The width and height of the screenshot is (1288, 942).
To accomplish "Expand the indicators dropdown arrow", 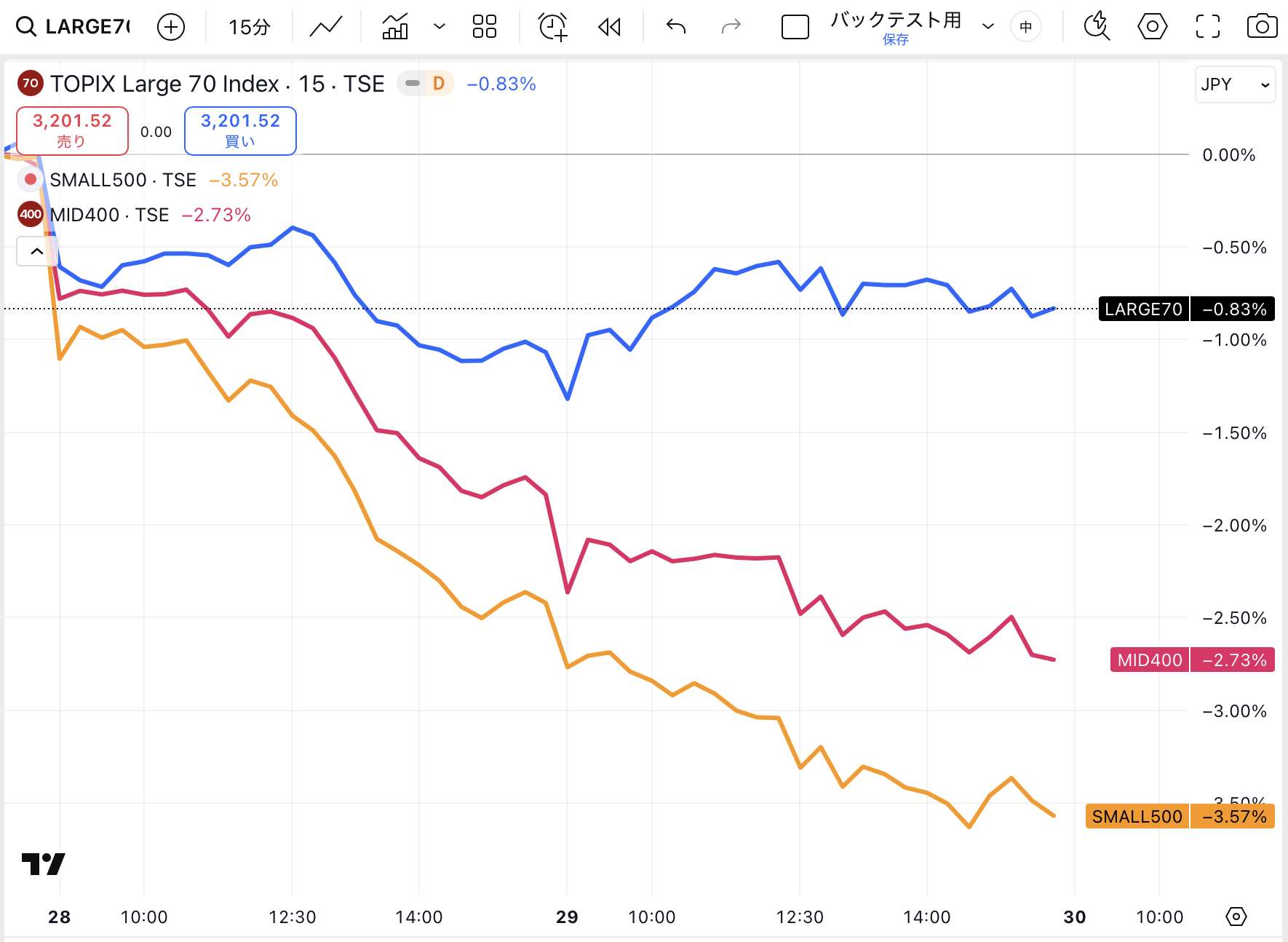I will 439,27.
